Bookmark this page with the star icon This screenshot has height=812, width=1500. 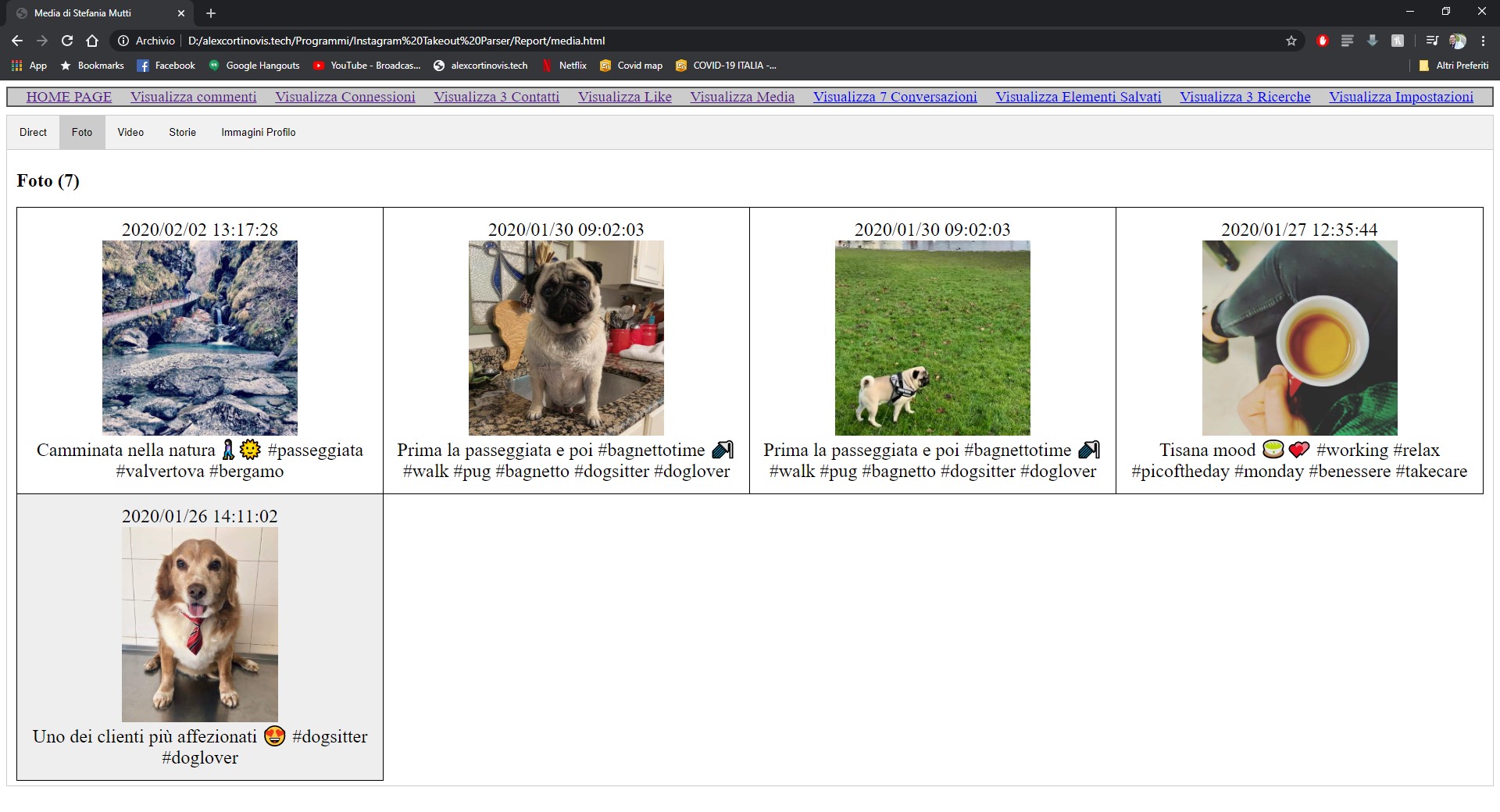[x=1291, y=40]
